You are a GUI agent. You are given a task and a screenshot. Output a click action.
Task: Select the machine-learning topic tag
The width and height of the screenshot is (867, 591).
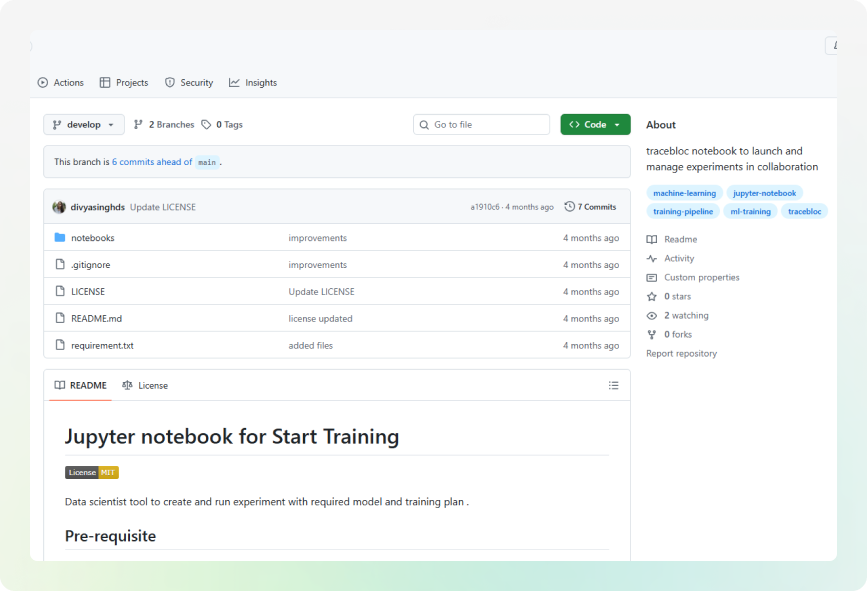[684, 193]
